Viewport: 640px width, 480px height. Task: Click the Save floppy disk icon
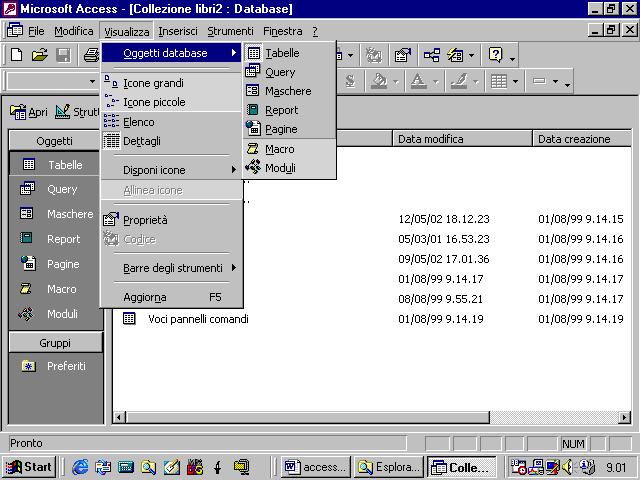point(63,55)
